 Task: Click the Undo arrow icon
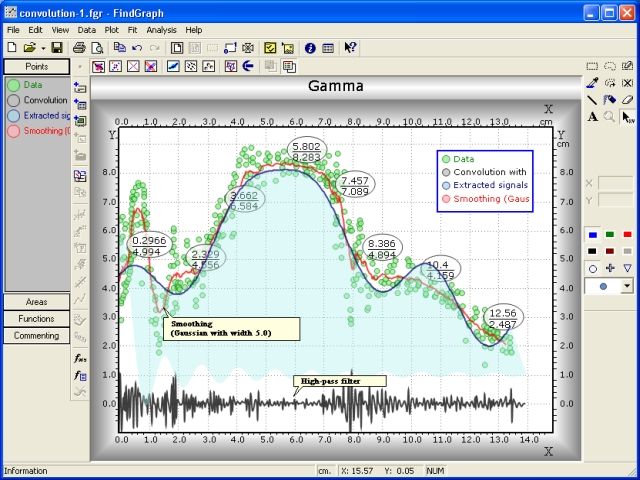click(x=137, y=47)
